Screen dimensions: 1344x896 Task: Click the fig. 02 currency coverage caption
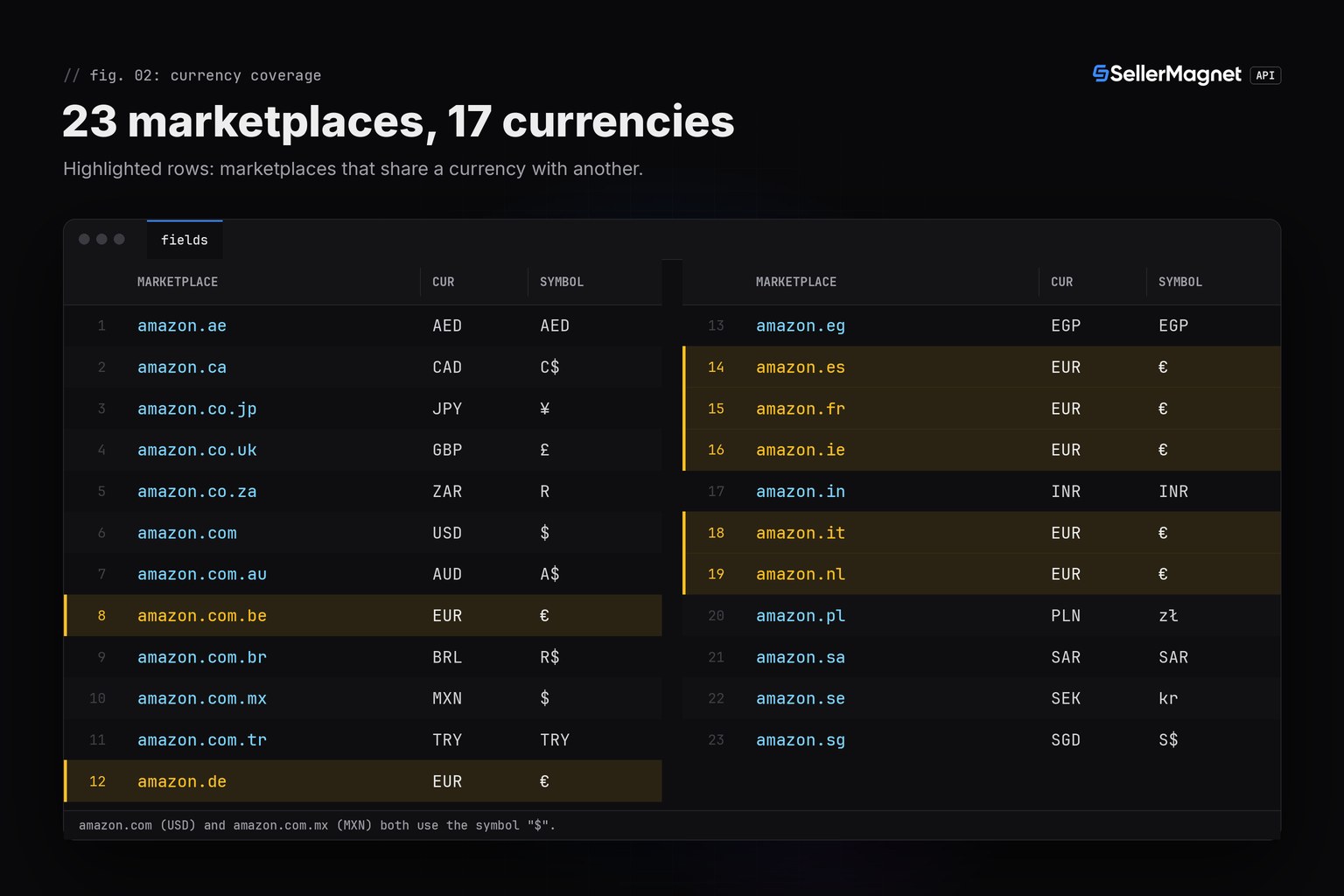pos(192,75)
